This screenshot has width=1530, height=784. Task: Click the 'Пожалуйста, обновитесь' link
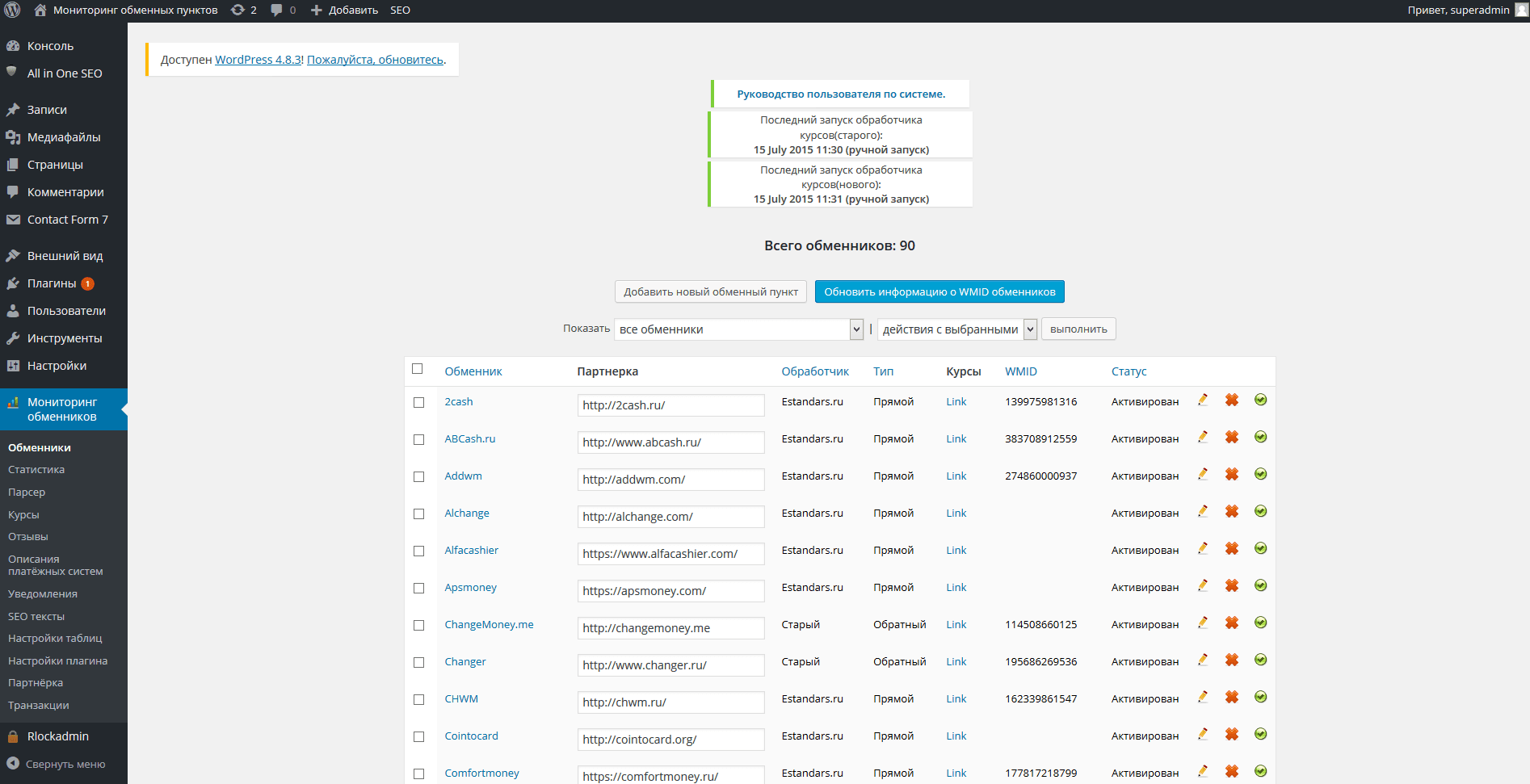pos(375,60)
